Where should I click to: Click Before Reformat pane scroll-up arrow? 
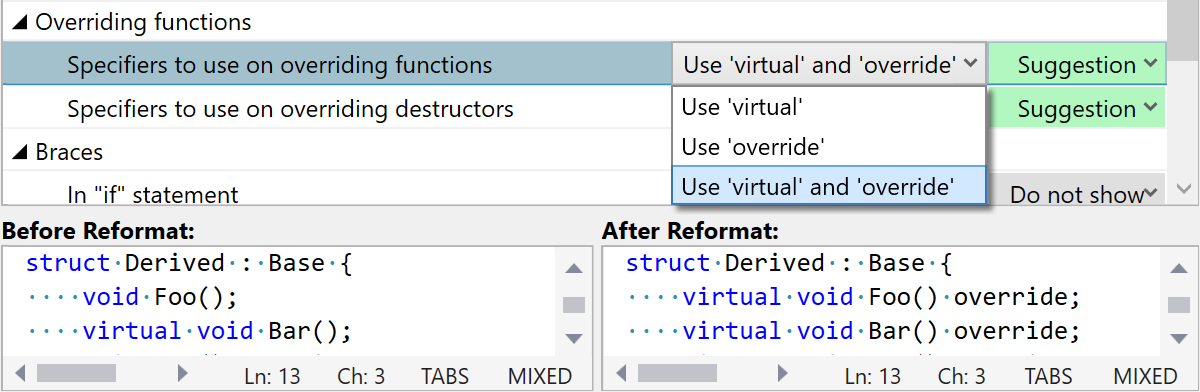click(574, 269)
